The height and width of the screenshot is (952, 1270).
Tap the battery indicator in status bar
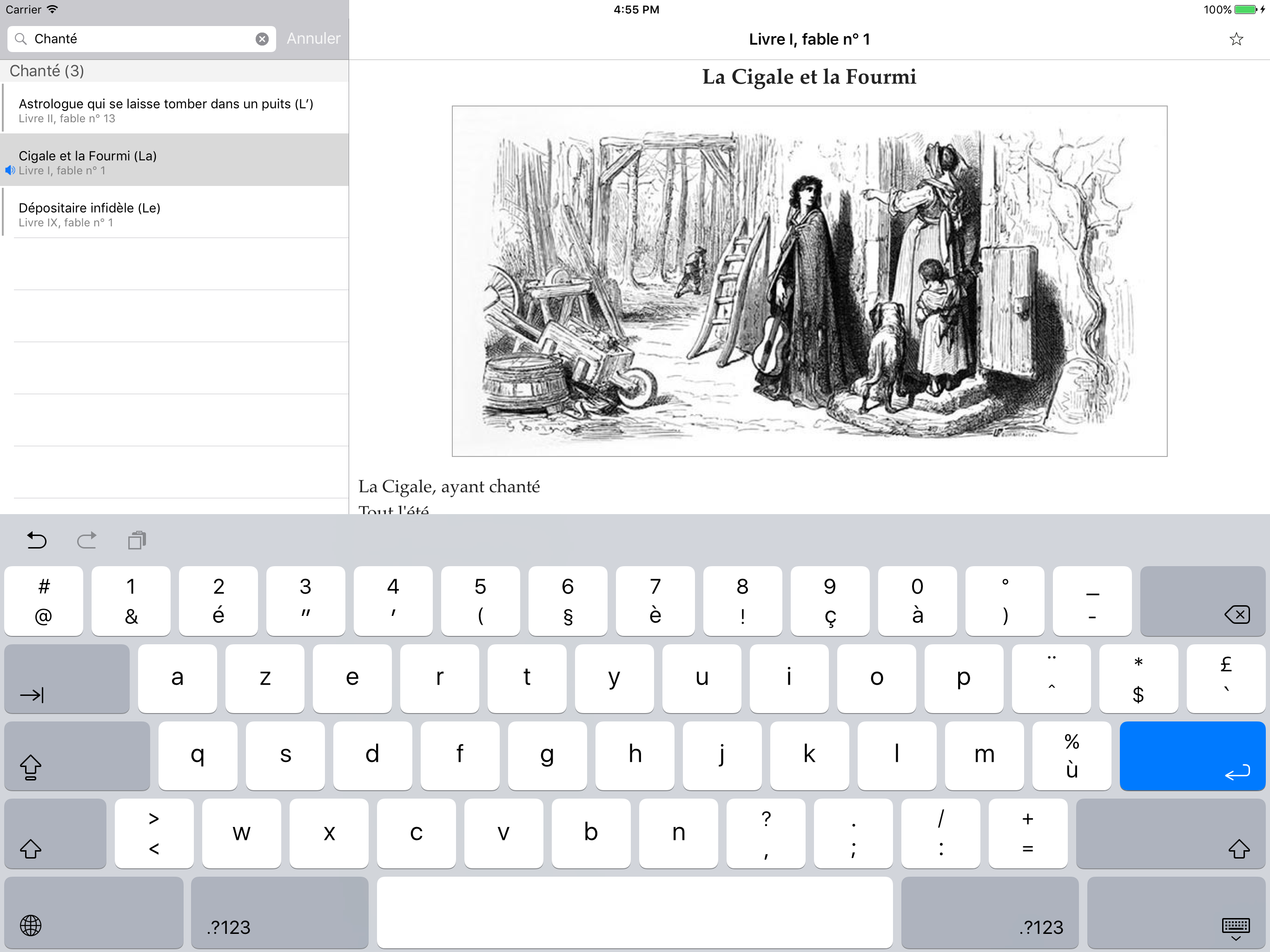pos(1245,10)
